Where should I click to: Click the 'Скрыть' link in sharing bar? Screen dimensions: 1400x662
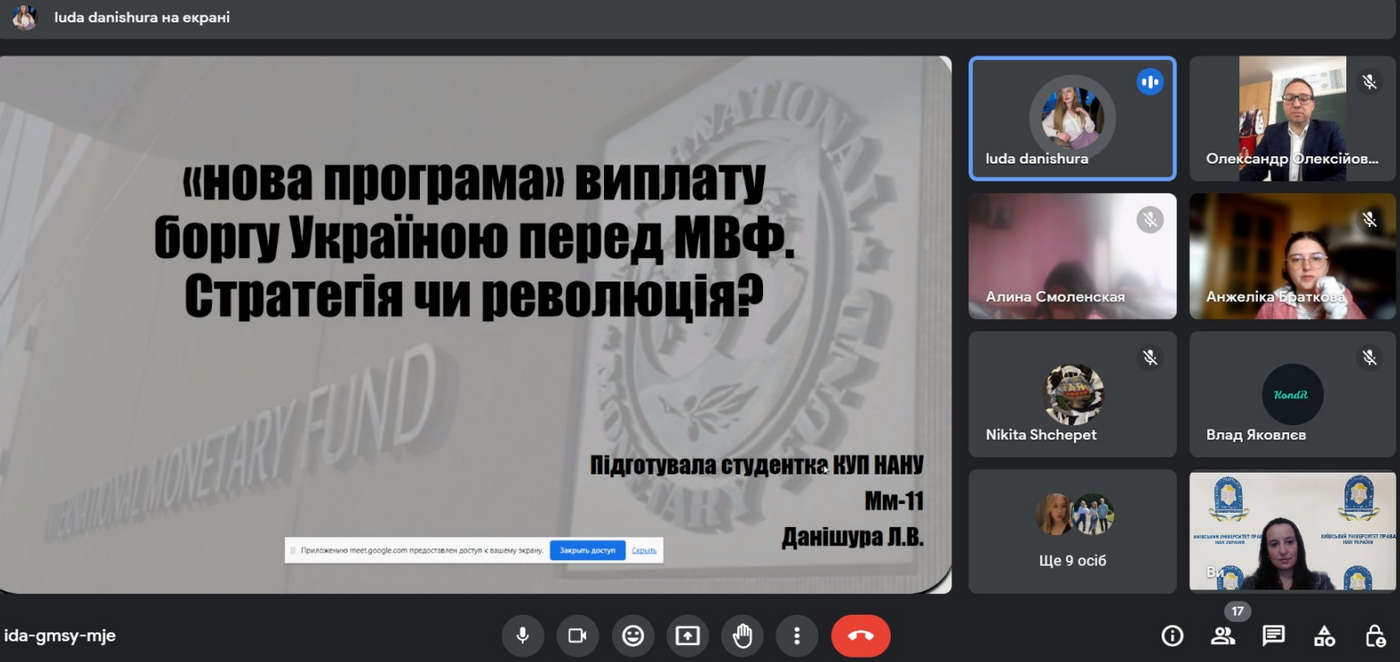click(644, 550)
